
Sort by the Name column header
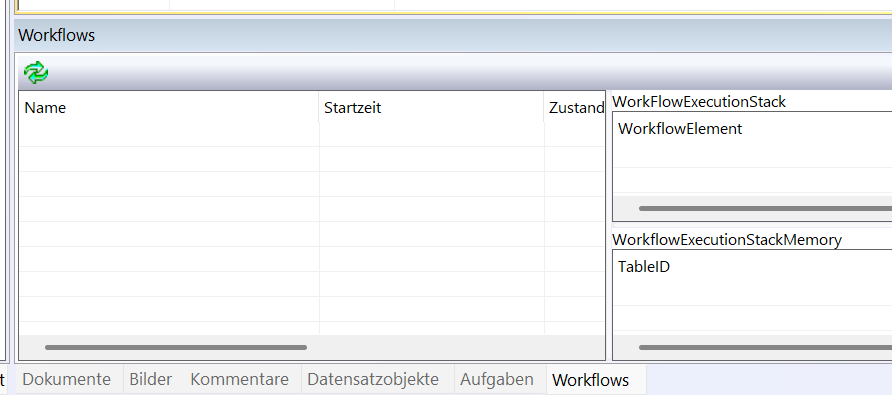coord(169,108)
